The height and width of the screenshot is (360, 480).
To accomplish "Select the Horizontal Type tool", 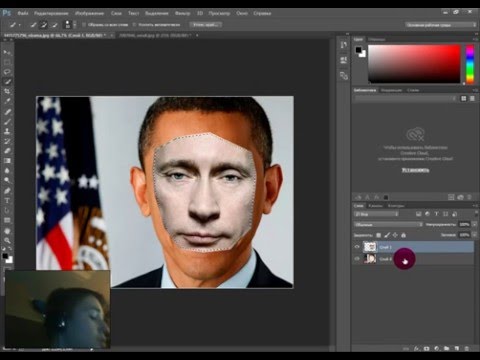I will [7, 201].
